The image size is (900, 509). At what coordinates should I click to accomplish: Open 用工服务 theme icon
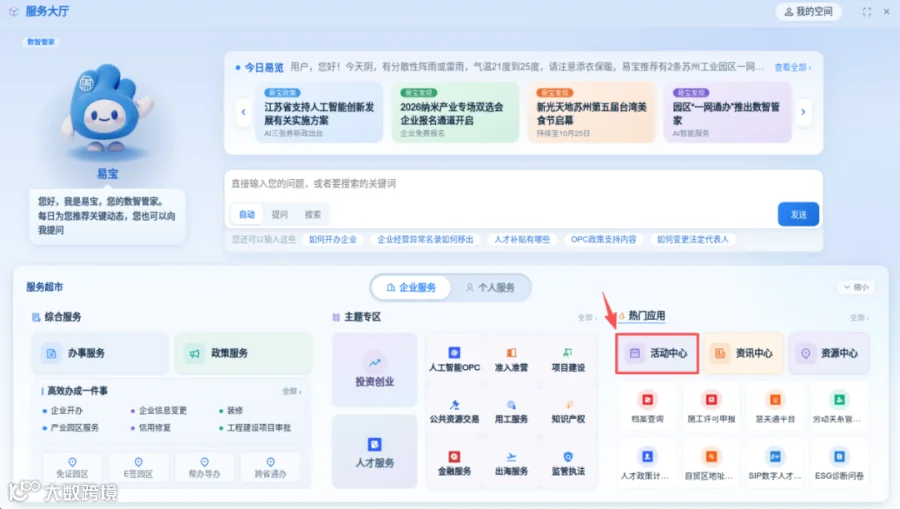point(511,405)
